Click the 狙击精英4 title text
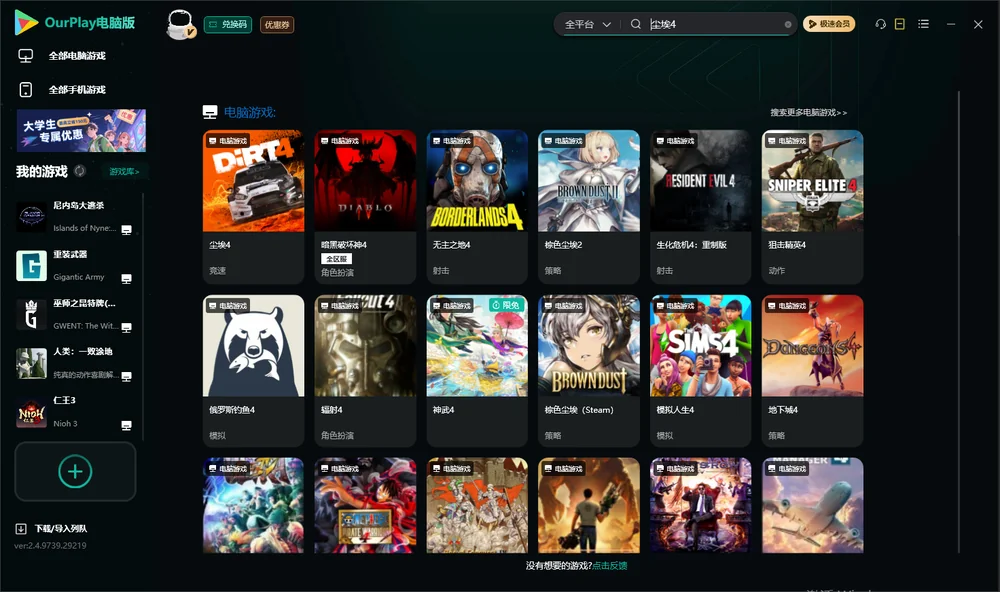Image resolution: width=1000 pixels, height=592 pixels. 787,244
